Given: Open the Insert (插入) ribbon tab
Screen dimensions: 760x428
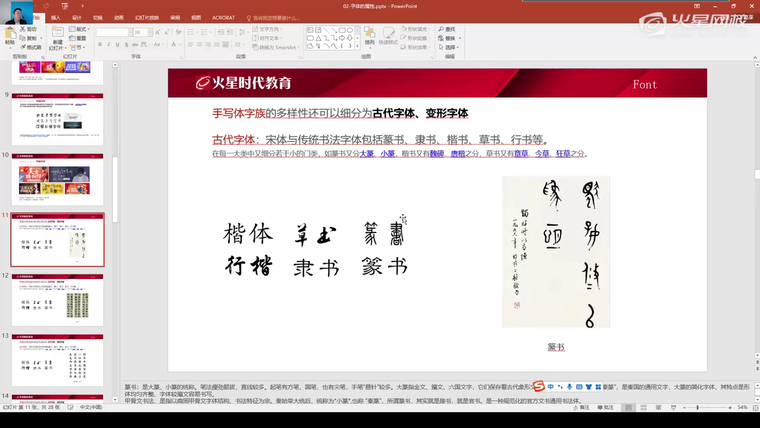Looking at the screenshot, I should click(x=55, y=17).
